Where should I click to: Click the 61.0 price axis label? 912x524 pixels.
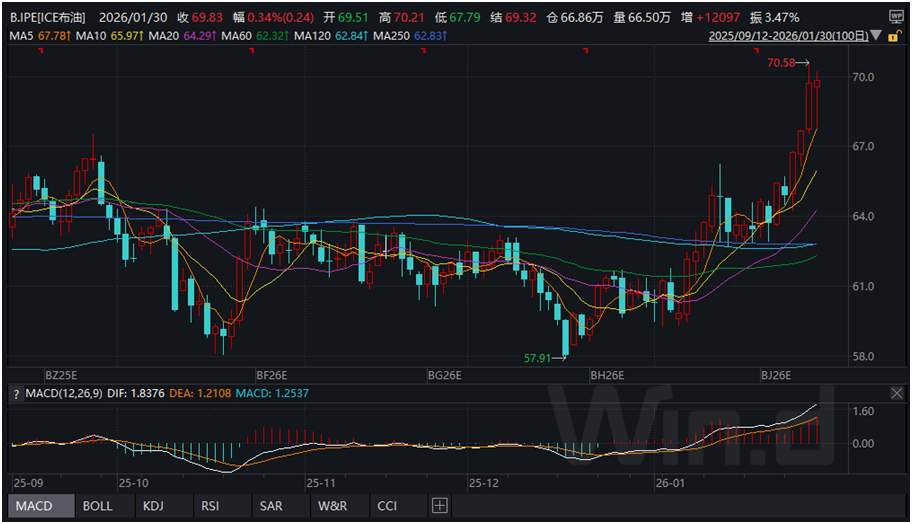pyautogui.click(x=863, y=287)
